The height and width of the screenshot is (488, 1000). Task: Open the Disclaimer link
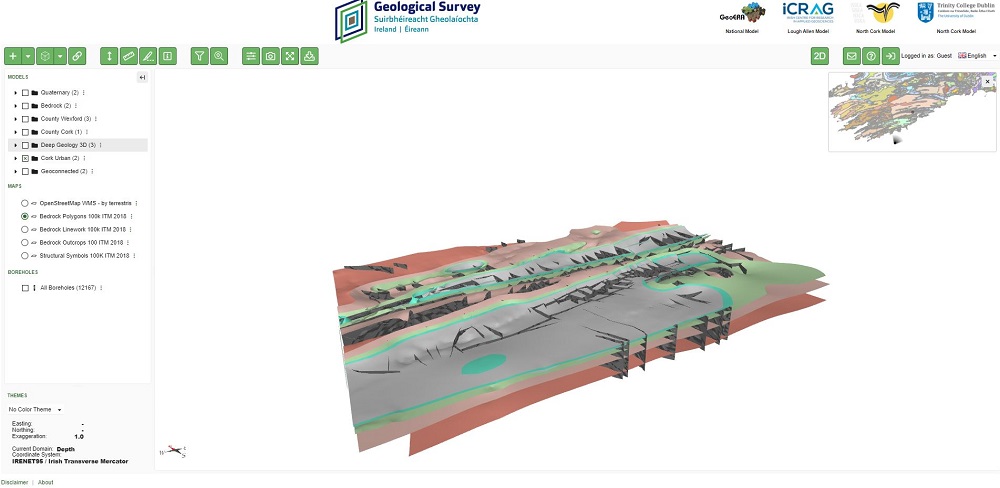tap(14, 482)
